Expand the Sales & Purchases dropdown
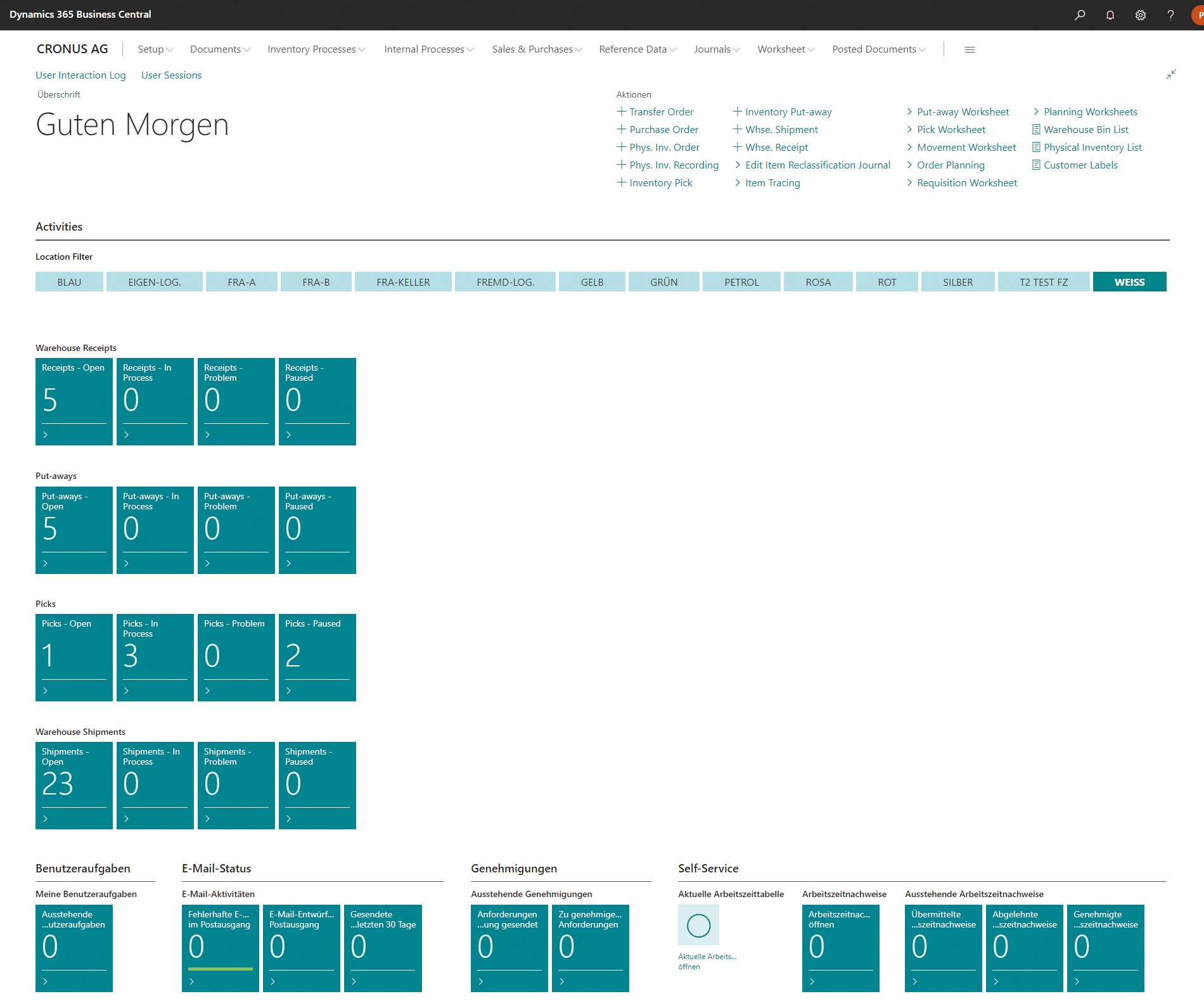Image resolution: width=1204 pixels, height=1001 pixels. [537, 49]
